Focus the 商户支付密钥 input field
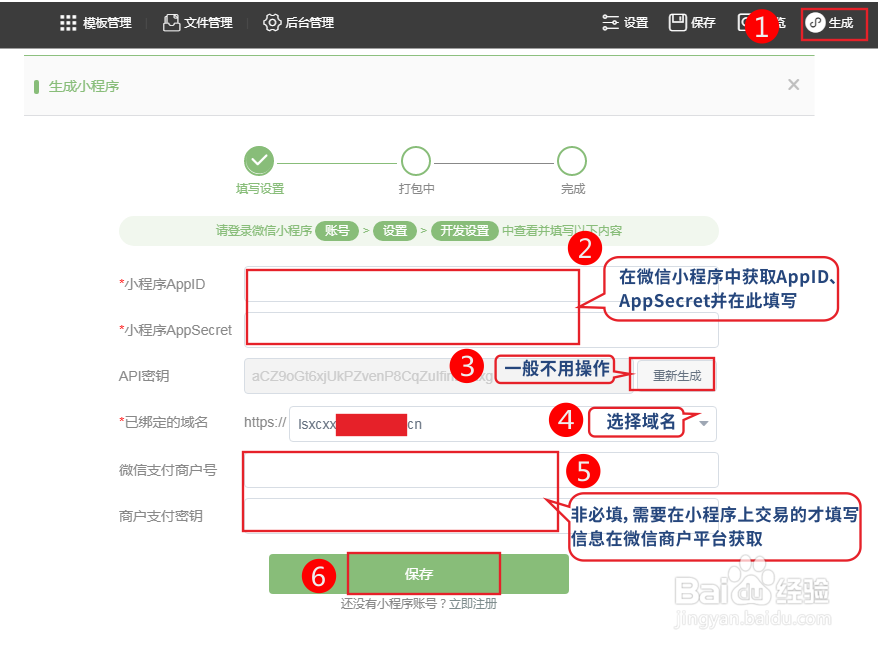Screen dimensions: 879x649 coord(481,516)
